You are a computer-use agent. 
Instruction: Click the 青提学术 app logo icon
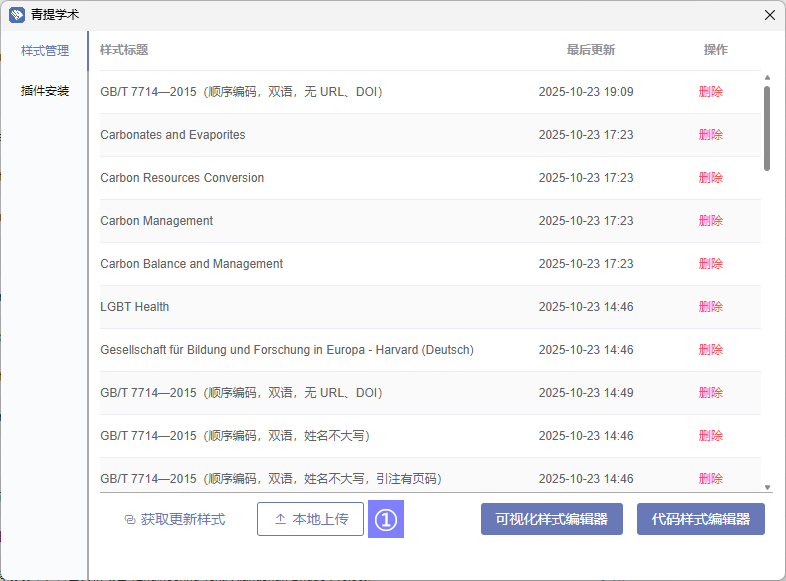17,15
